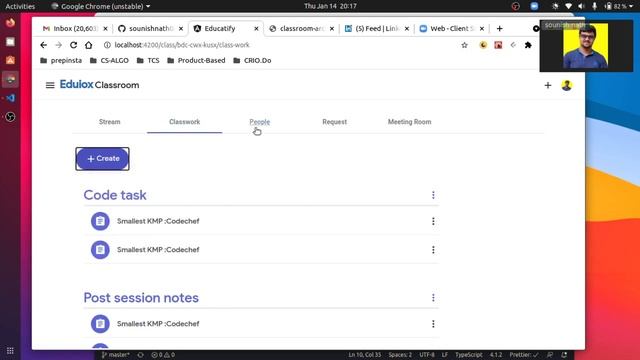Open OBS Studio from the dock

(x=10, y=117)
